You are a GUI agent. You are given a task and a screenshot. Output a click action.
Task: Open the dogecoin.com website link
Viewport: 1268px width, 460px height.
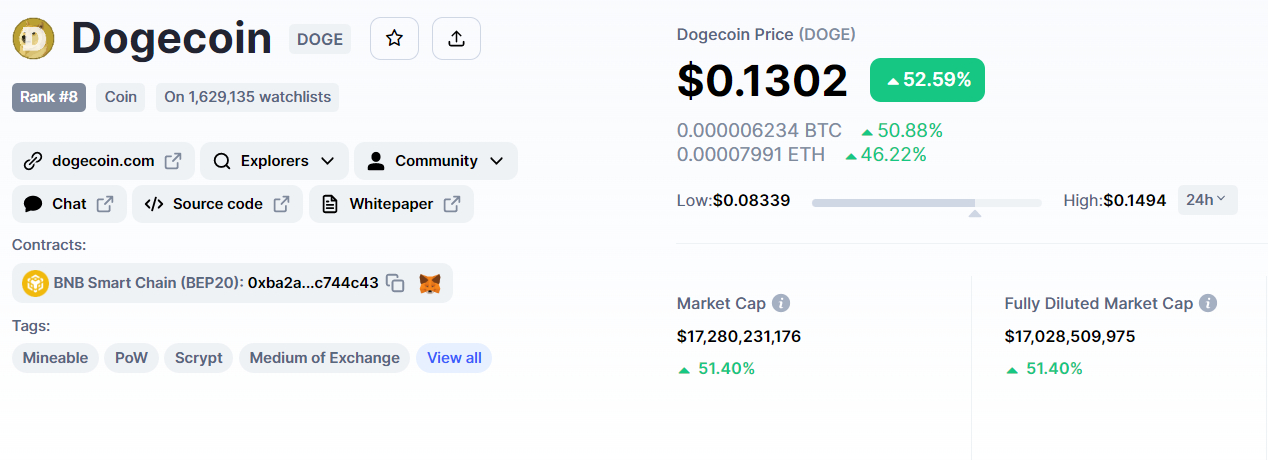point(103,161)
